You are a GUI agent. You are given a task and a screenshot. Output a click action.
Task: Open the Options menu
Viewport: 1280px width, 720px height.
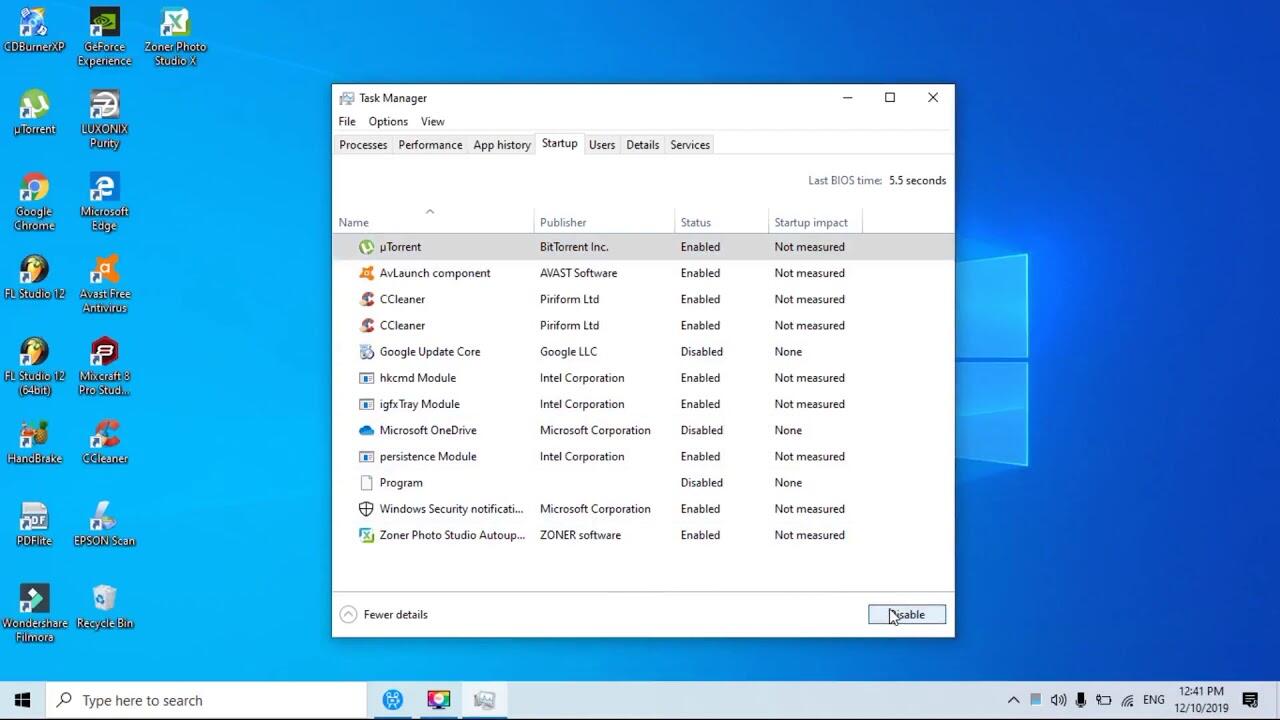pyautogui.click(x=388, y=122)
